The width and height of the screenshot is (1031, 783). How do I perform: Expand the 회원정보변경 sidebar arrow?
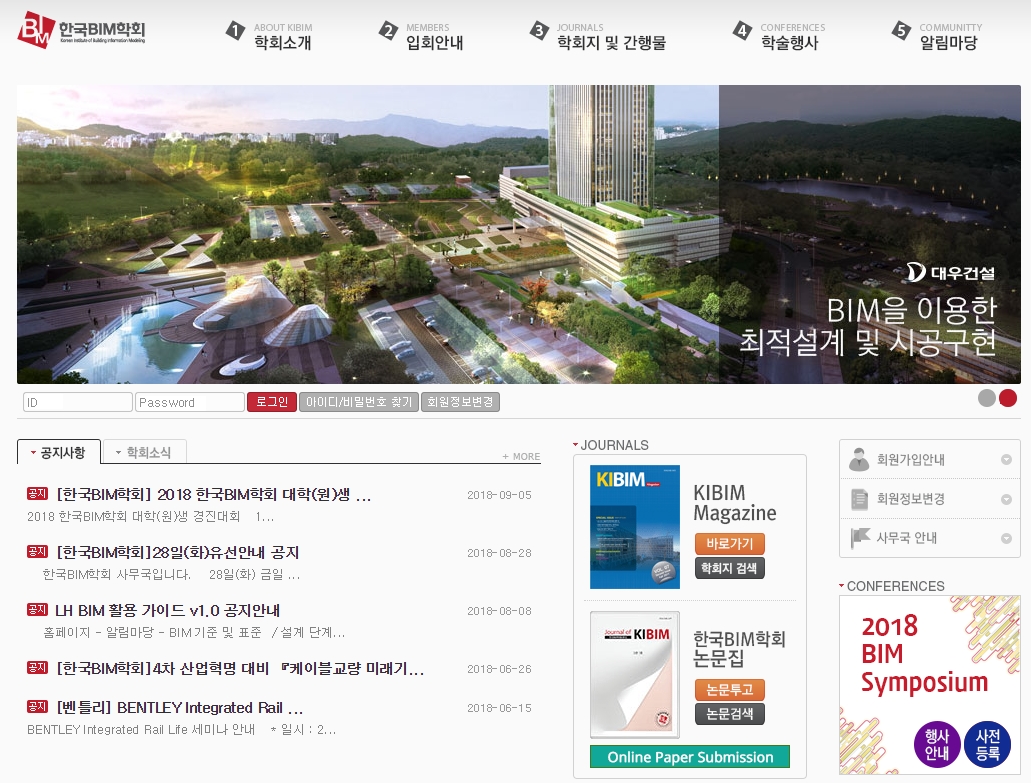point(1006,500)
